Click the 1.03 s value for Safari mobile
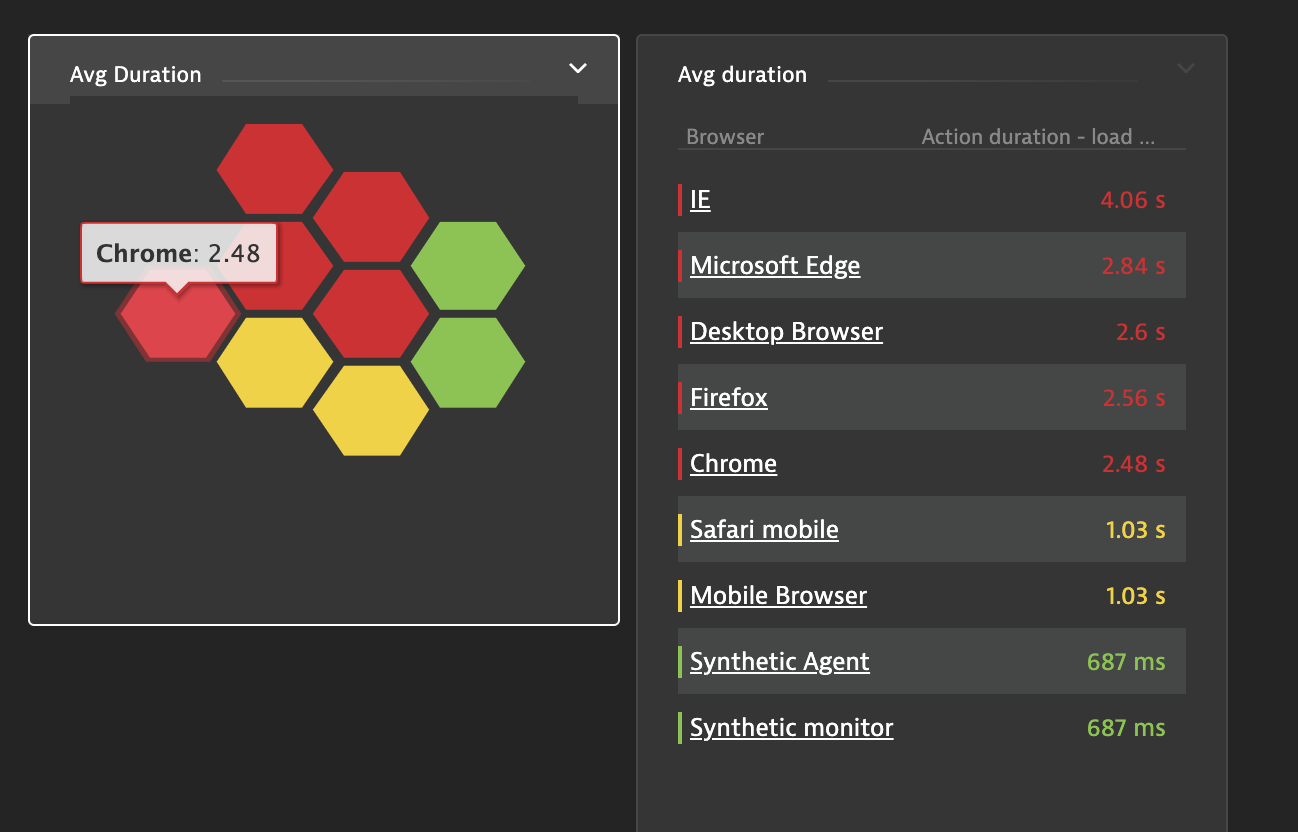1298x832 pixels. tap(1135, 530)
